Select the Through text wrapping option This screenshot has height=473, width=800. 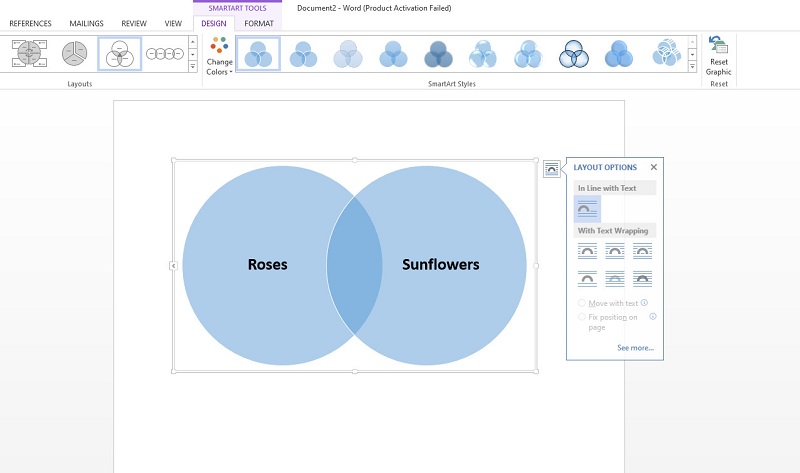click(x=643, y=252)
